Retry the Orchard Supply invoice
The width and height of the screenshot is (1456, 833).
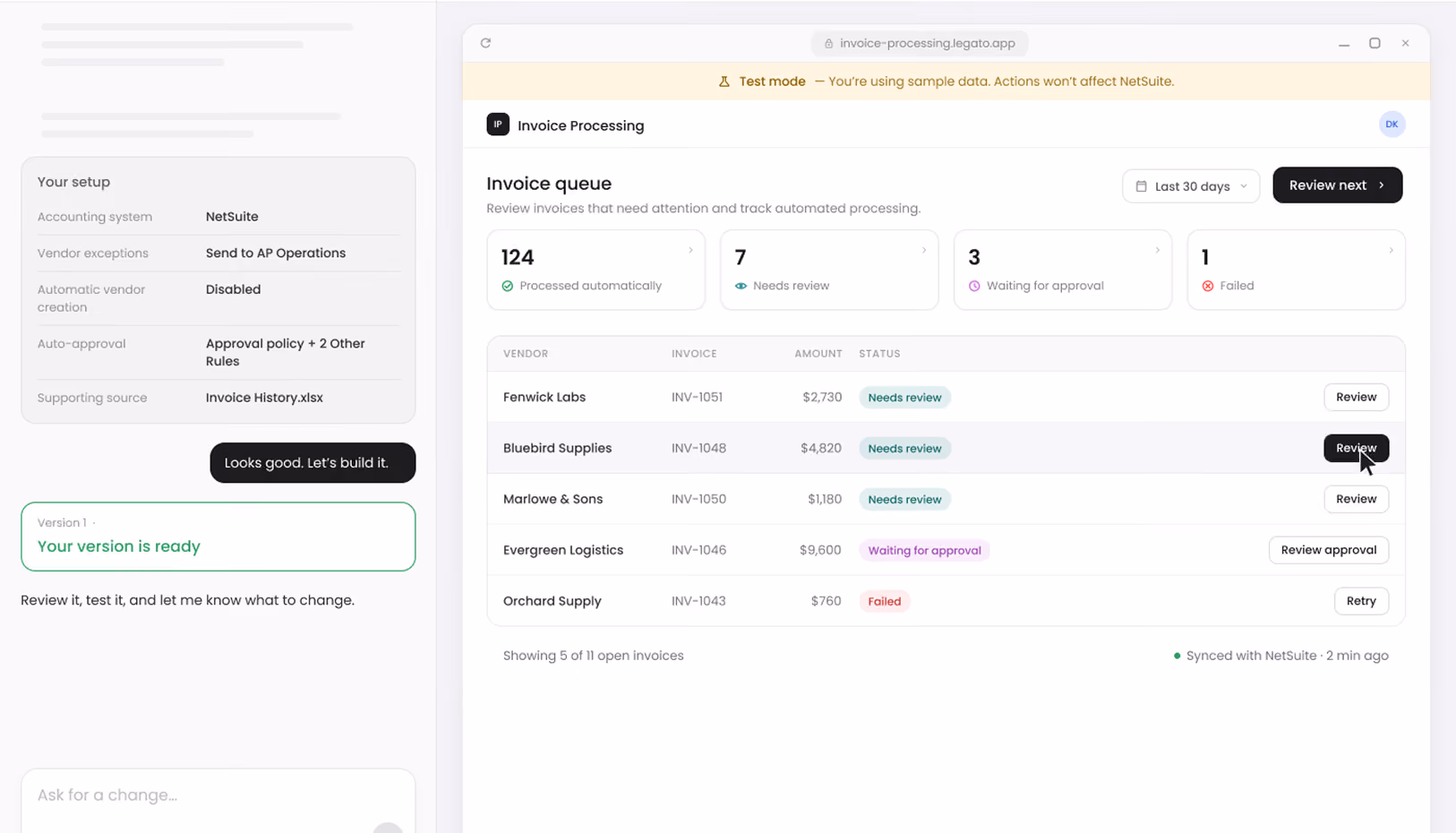pyautogui.click(x=1361, y=601)
